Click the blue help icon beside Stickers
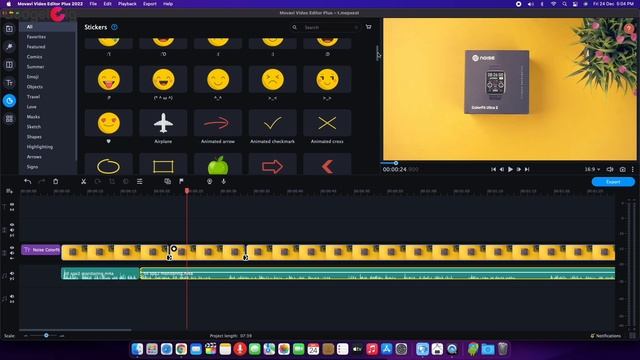This screenshot has width=640, height=360. [115, 27]
